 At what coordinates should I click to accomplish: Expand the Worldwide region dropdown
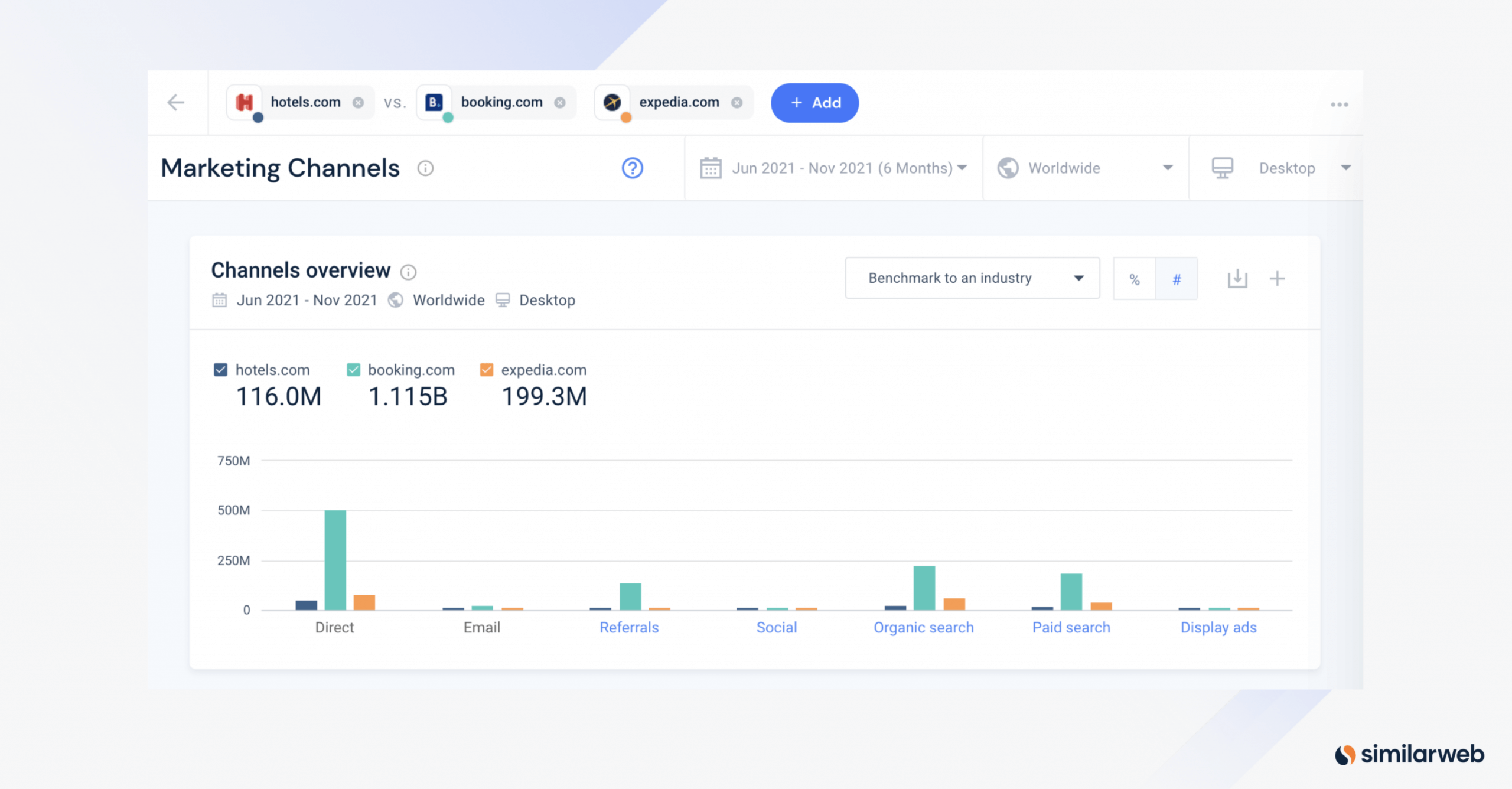point(1086,168)
